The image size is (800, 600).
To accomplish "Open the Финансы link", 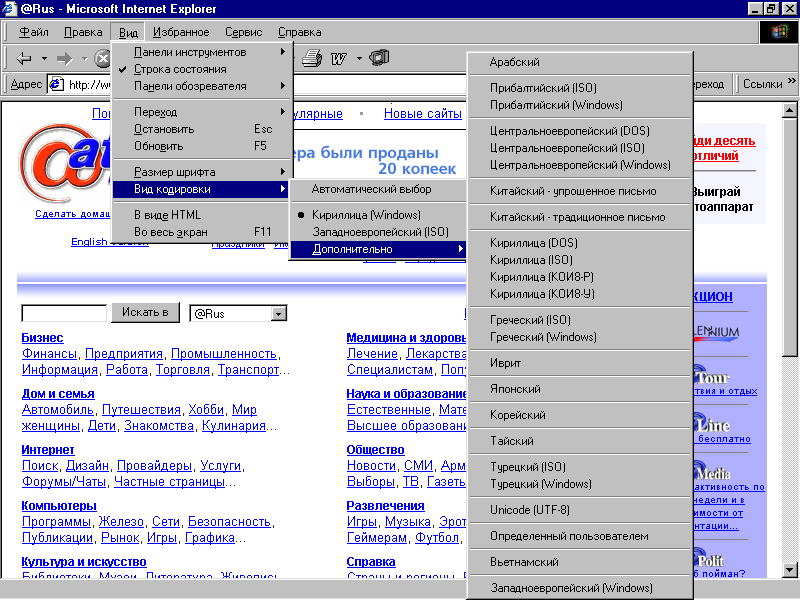I will point(49,354).
